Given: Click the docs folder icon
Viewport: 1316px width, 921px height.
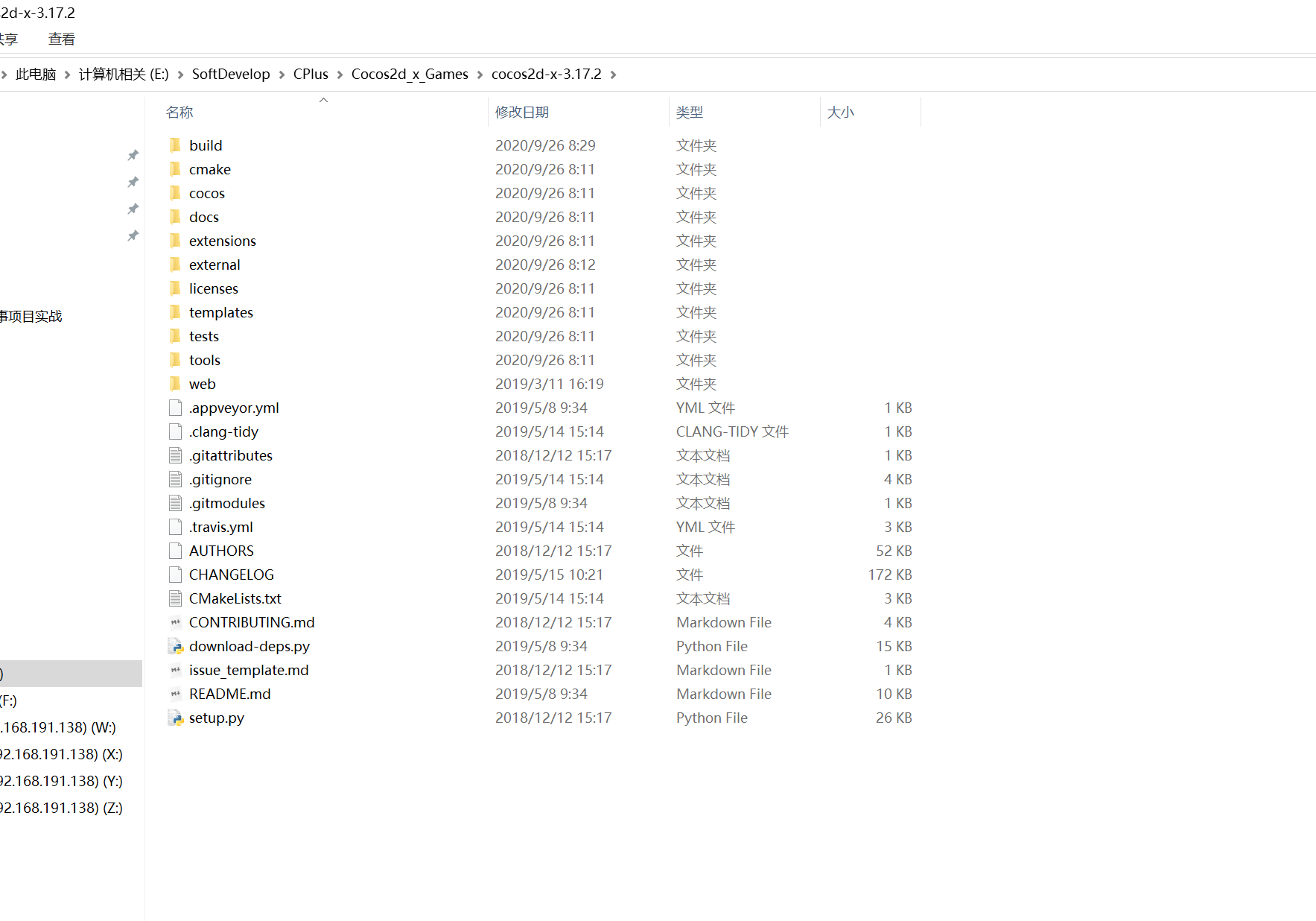Looking at the screenshot, I should point(175,216).
